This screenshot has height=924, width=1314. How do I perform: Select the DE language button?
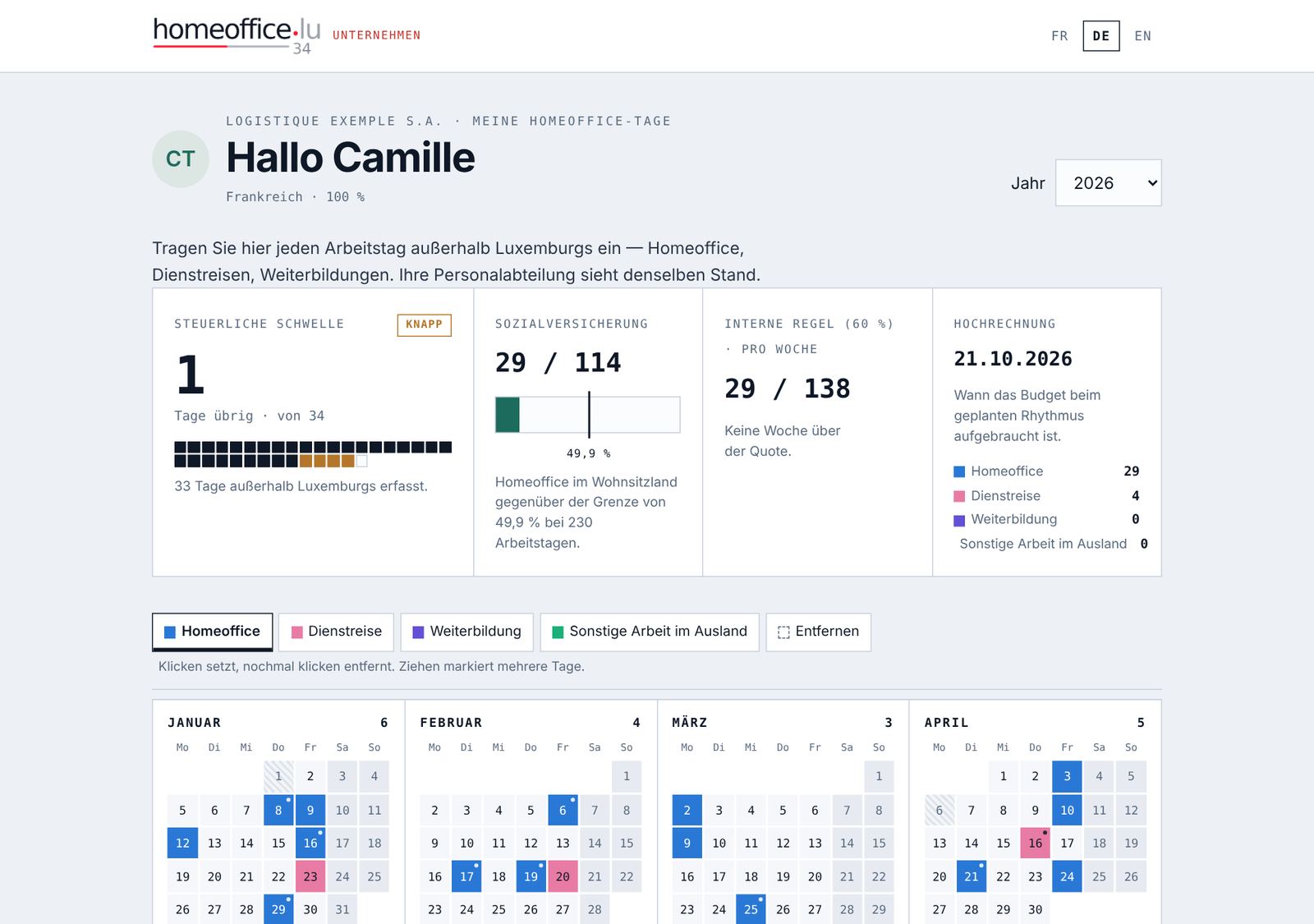[x=1101, y=36]
